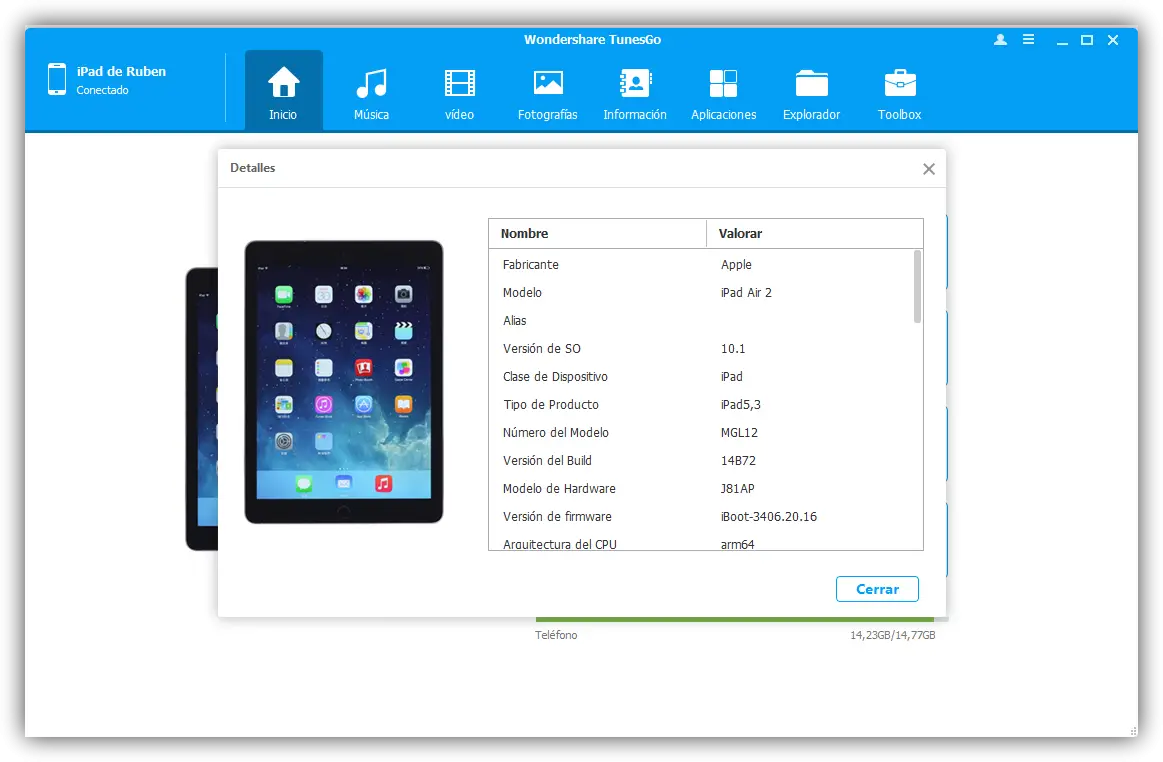
Task: Select the Modelo row label
Action: (x=522, y=293)
